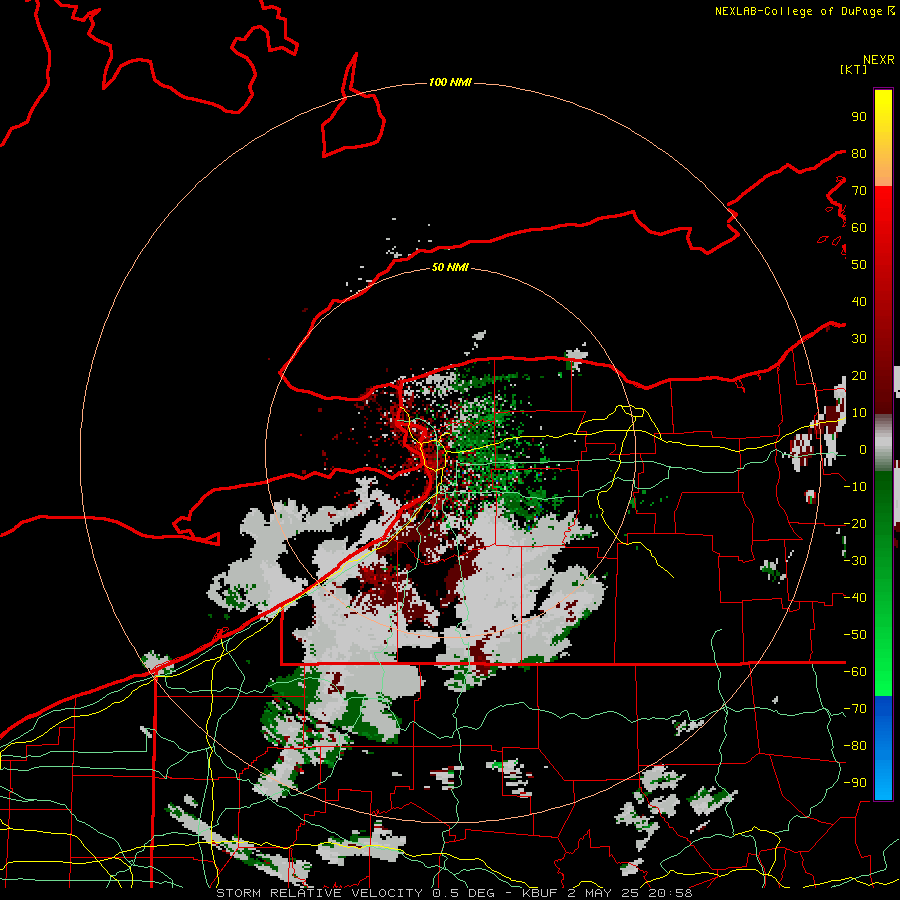This screenshot has height=900, width=900.
Task: Click the positive 80 value on the velocity scale
Action: tap(859, 153)
